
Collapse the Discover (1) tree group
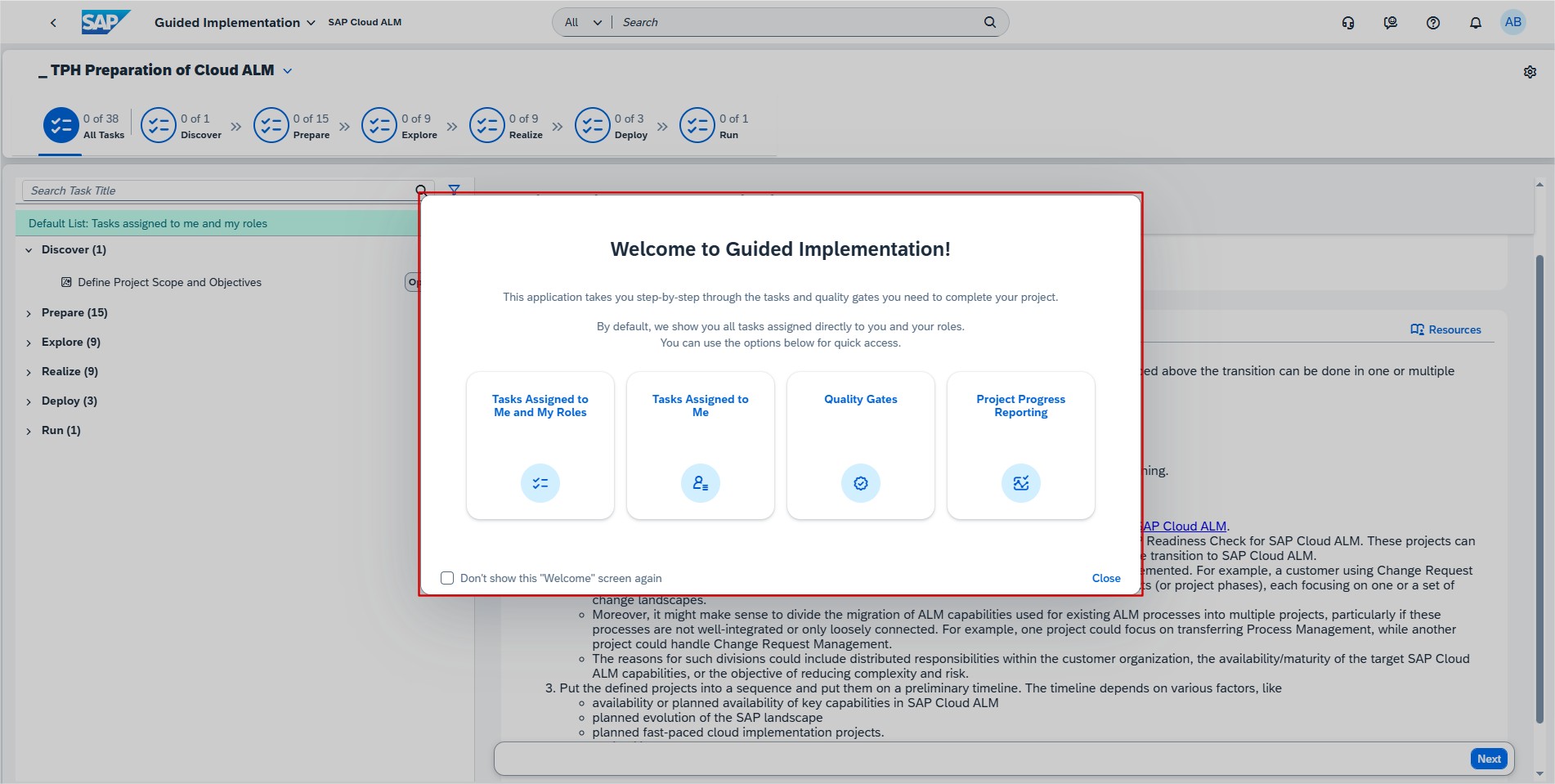pos(29,250)
